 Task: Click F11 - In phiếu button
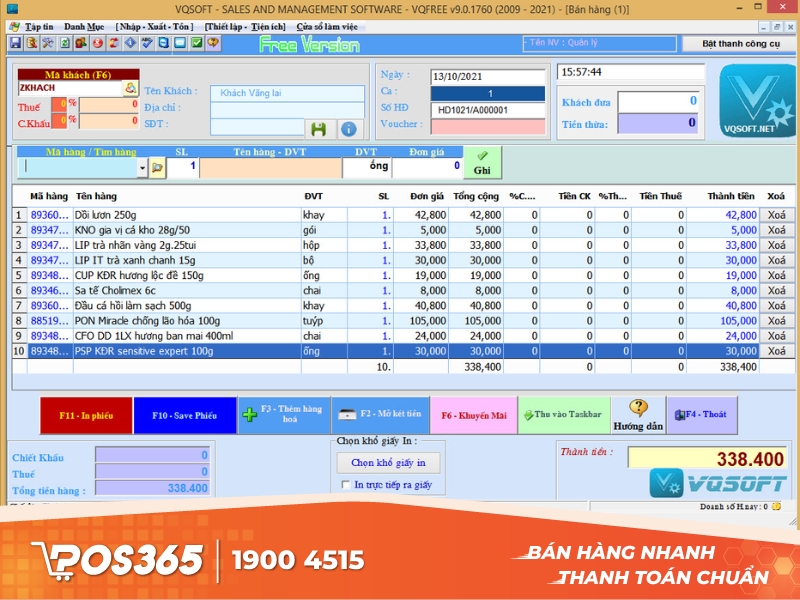tap(86, 415)
